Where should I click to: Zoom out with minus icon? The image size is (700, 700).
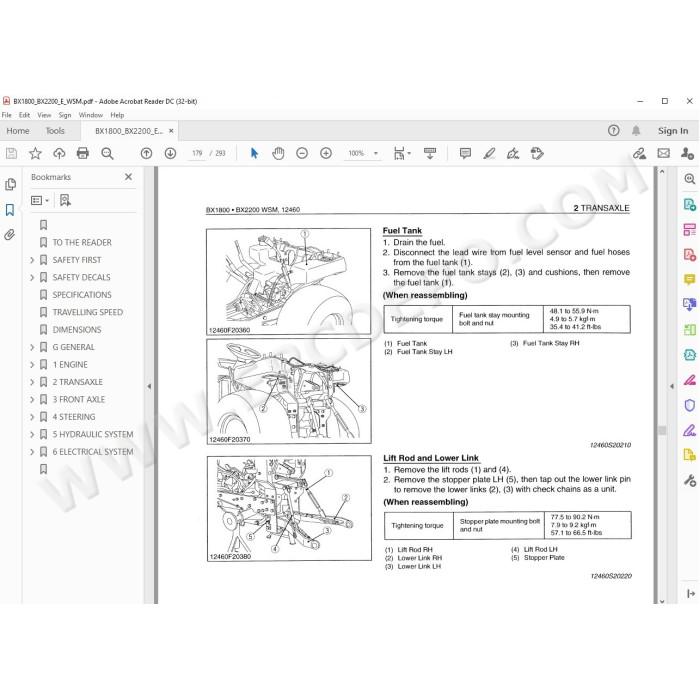point(302,154)
